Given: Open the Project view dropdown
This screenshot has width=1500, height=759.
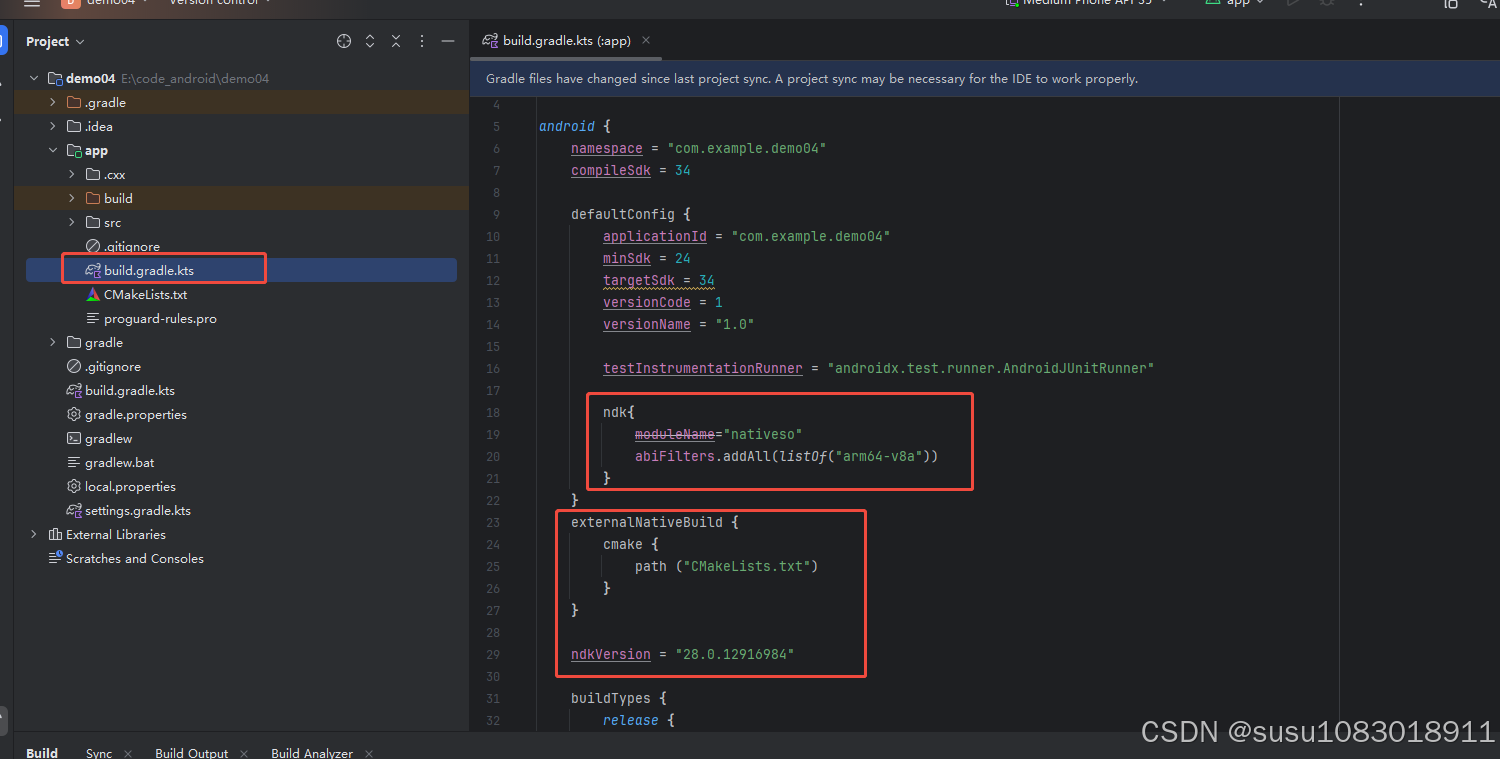Looking at the screenshot, I should [x=56, y=41].
